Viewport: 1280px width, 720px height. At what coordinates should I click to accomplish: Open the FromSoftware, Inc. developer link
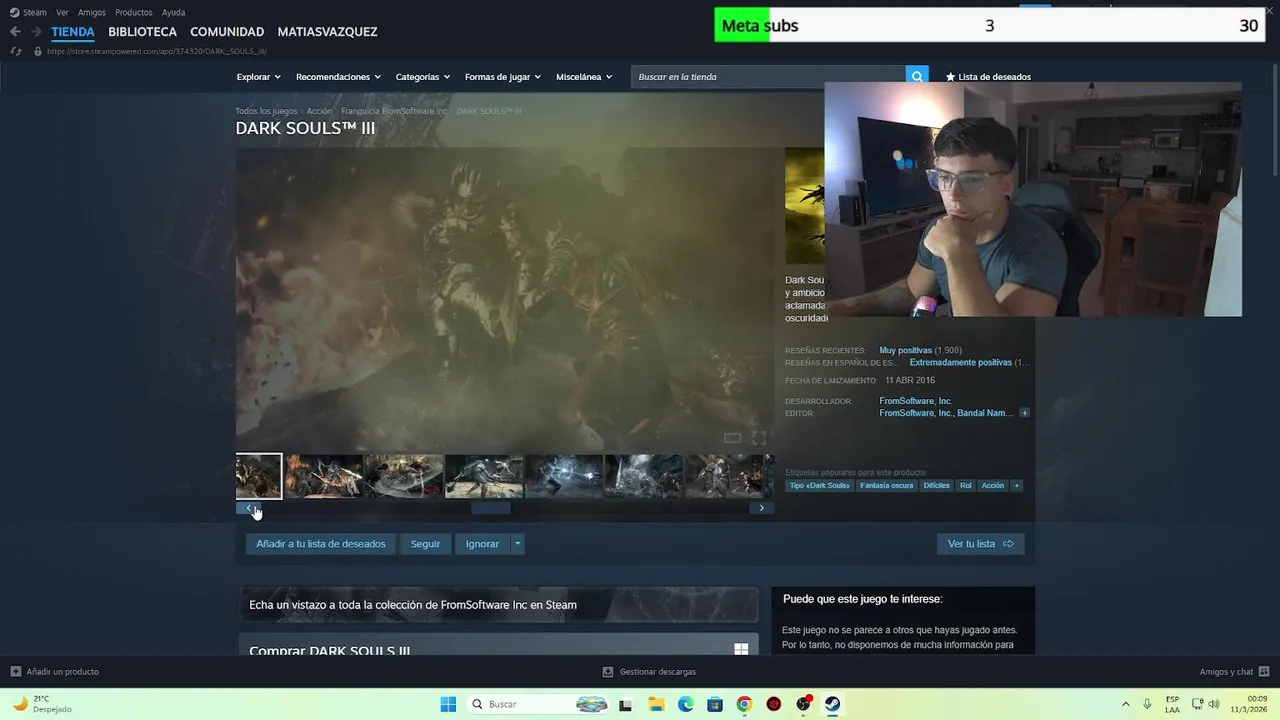tap(915, 401)
